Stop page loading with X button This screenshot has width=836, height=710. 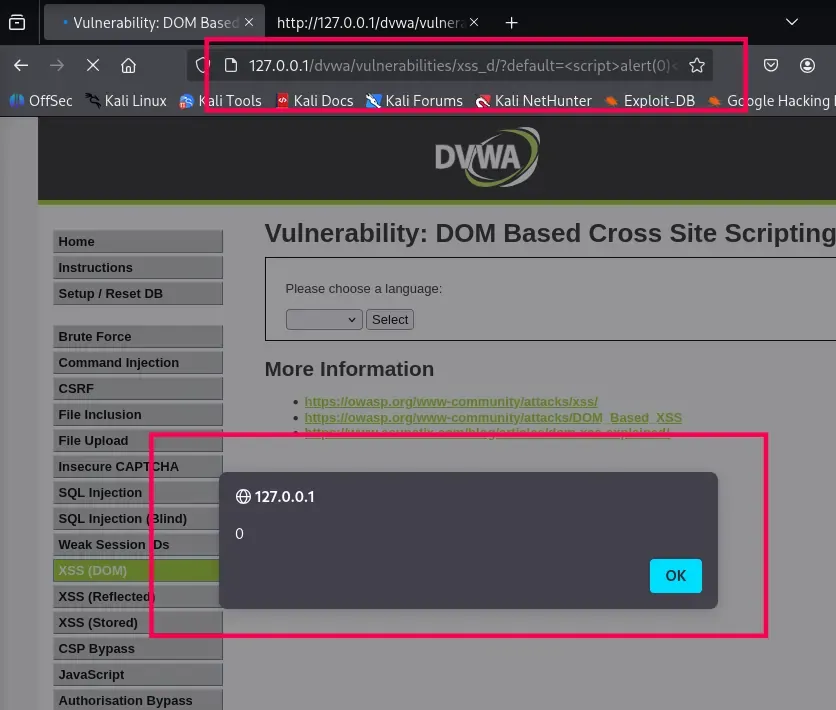(x=93, y=66)
